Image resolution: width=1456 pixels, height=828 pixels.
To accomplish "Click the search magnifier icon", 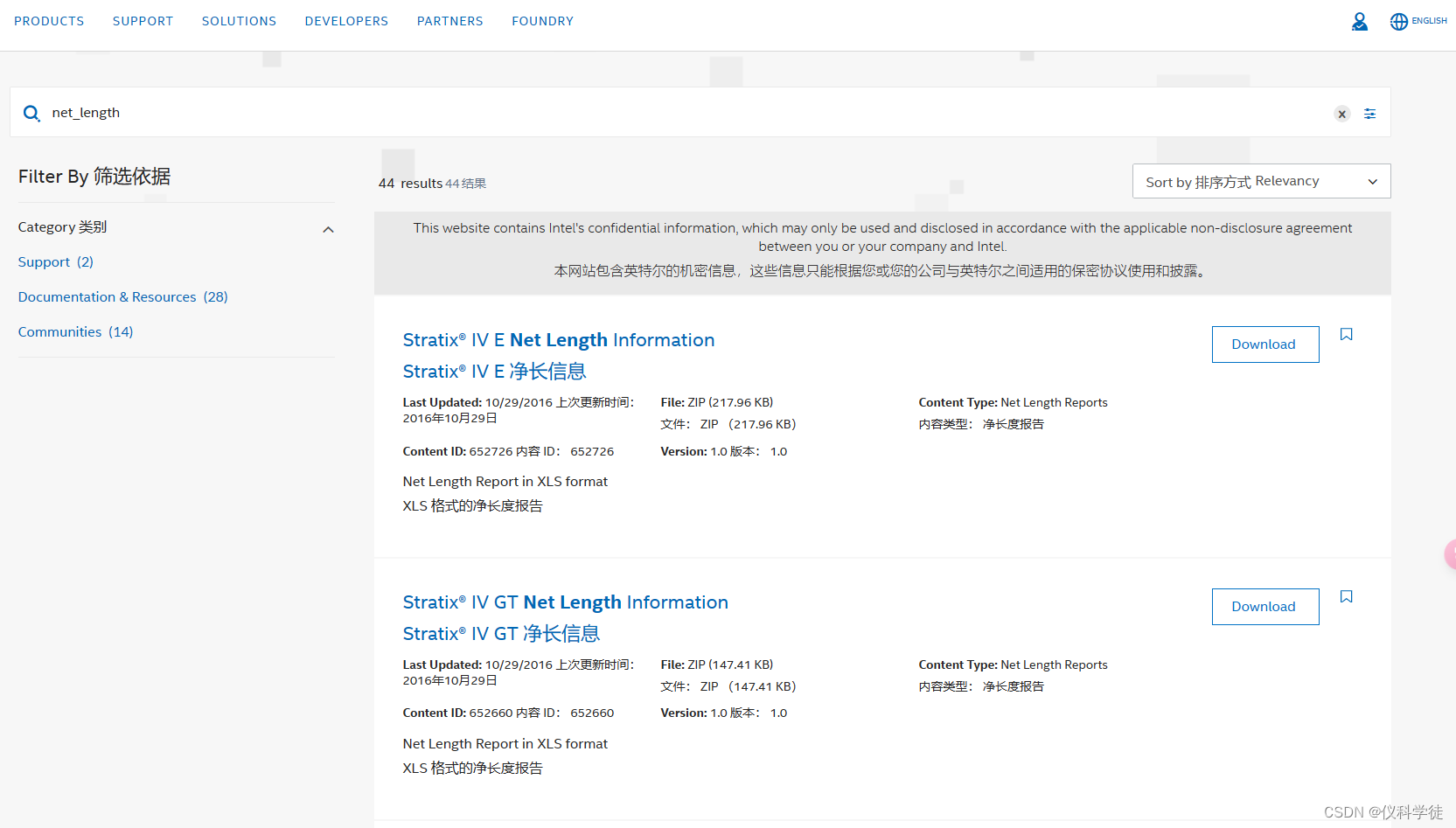I will (31, 113).
